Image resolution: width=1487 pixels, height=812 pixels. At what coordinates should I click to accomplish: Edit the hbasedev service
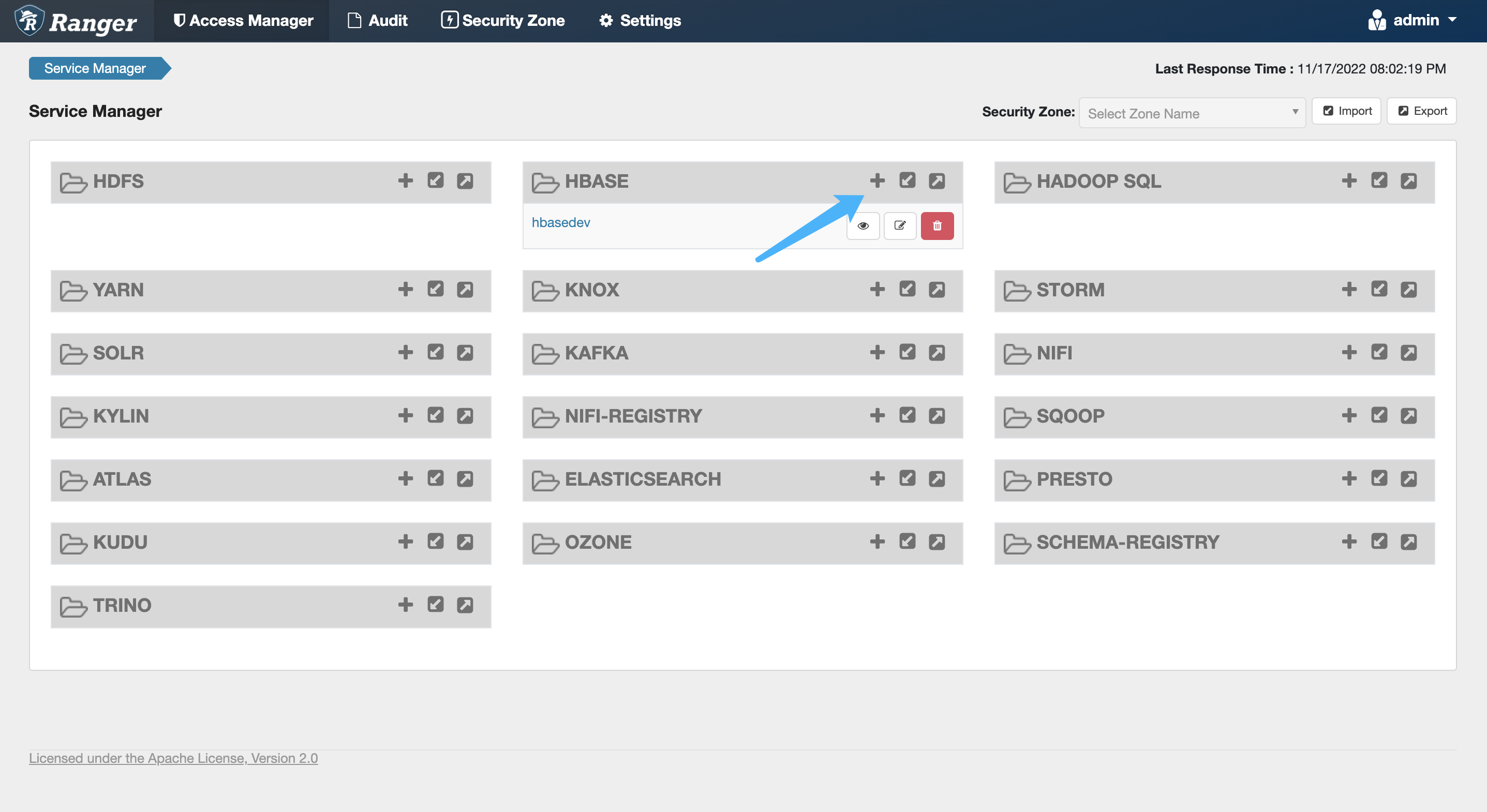click(899, 225)
